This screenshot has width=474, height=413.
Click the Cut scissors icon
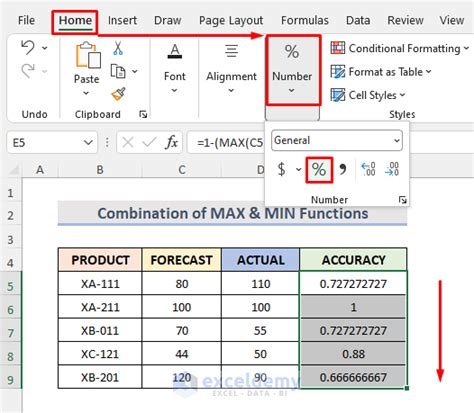pyautogui.click(x=118, y=48)
